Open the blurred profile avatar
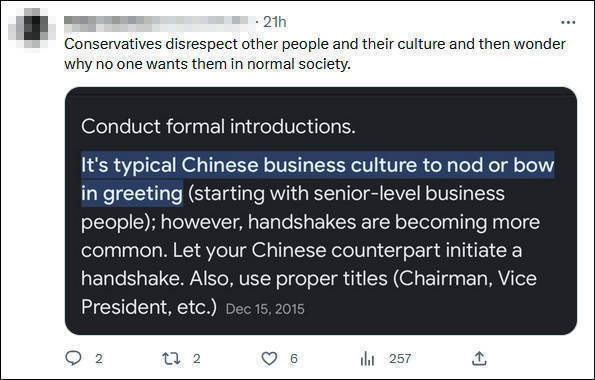 click(x=32, y=27)
